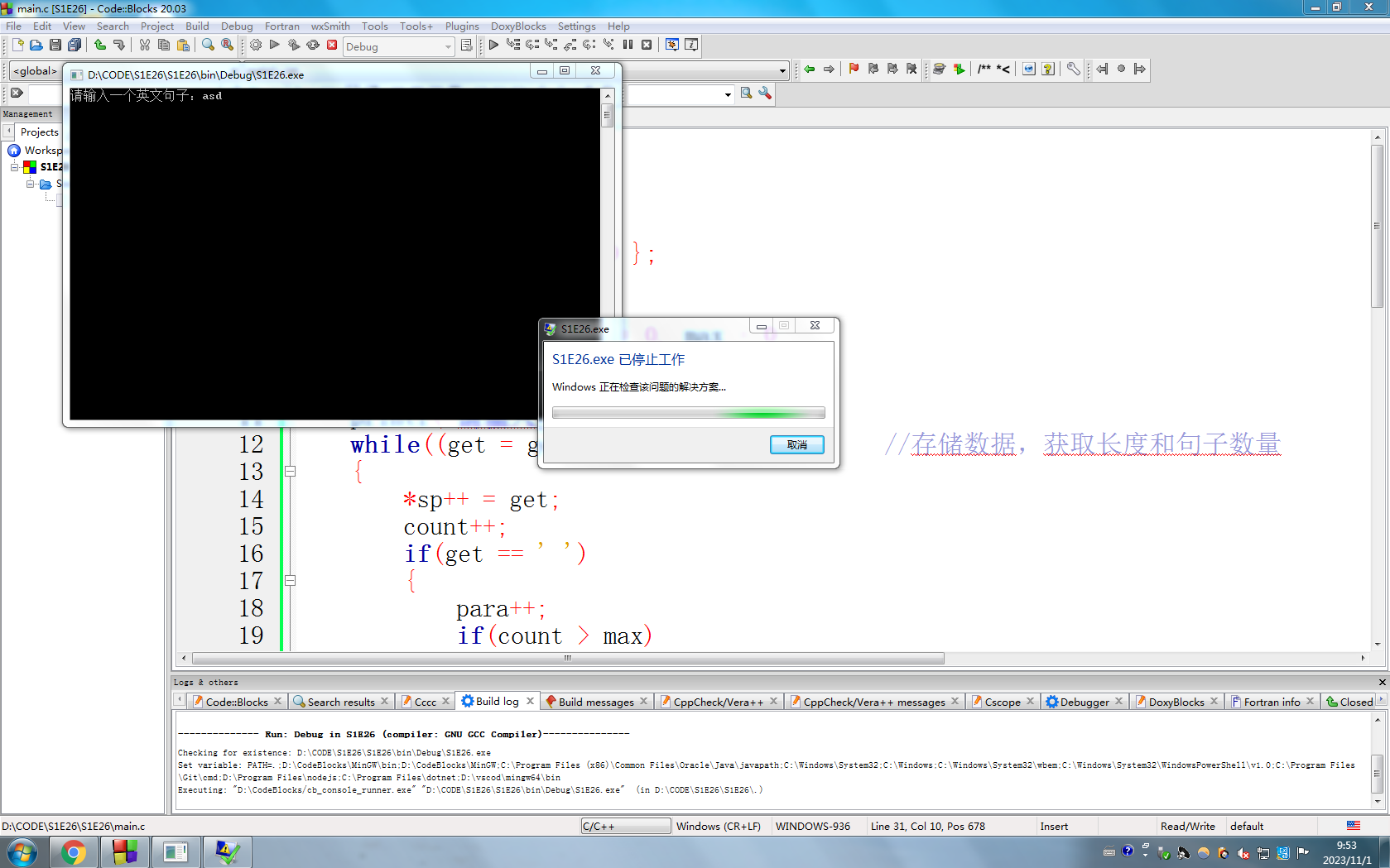
Task: Start the debugger with Debug/Continue icon
Action: pyautogui.click(x=493, y=45)
